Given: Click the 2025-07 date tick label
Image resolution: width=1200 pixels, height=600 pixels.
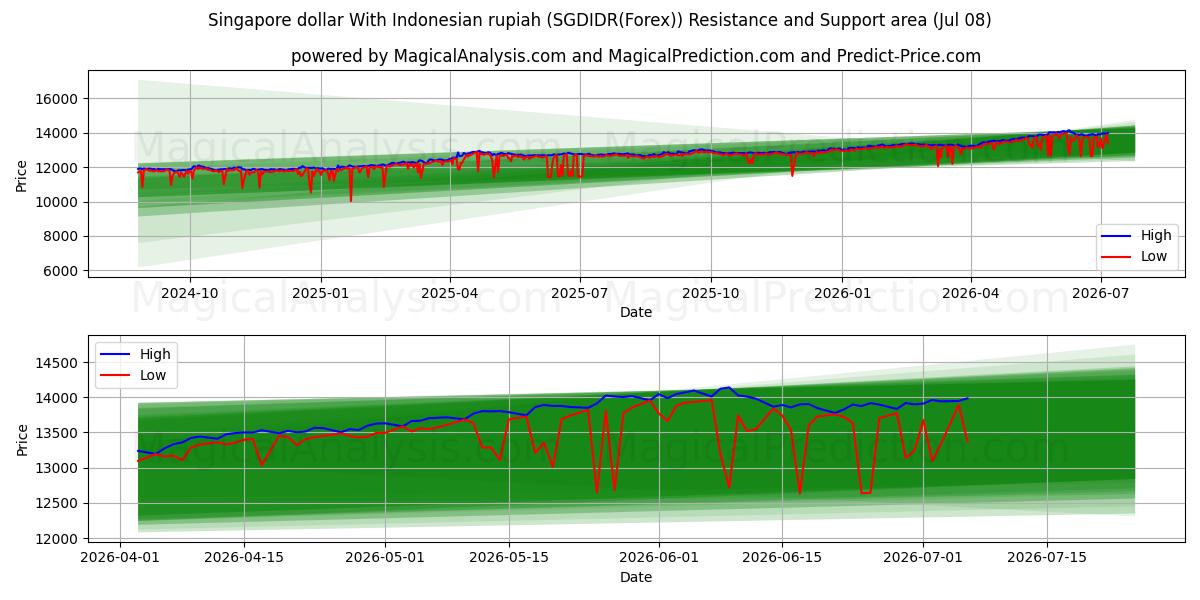Looking at the screenshot, I should [580, 294].
